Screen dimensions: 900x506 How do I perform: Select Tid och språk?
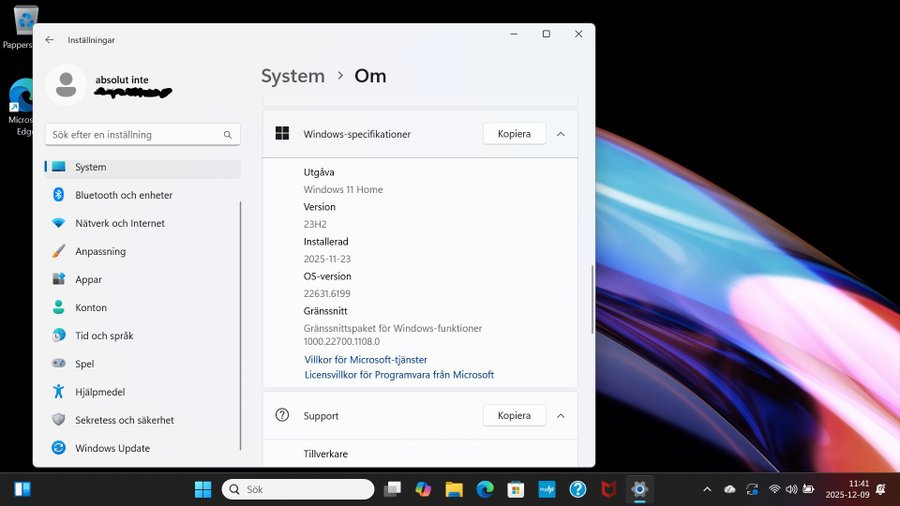coord(104,336)
